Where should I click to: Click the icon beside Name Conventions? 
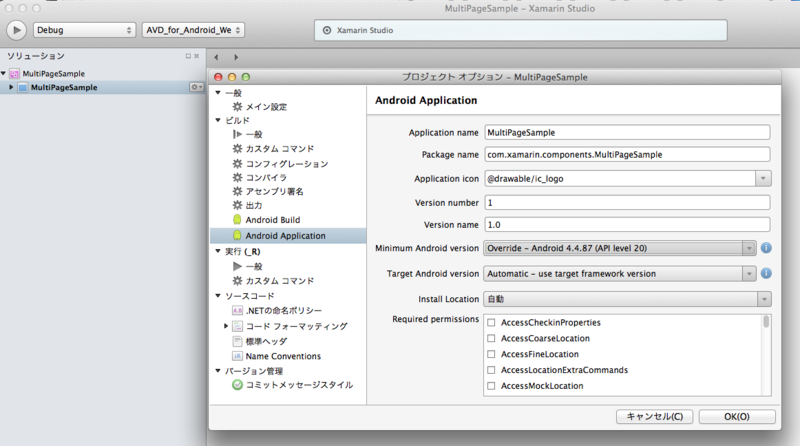[x=237, y=356]
